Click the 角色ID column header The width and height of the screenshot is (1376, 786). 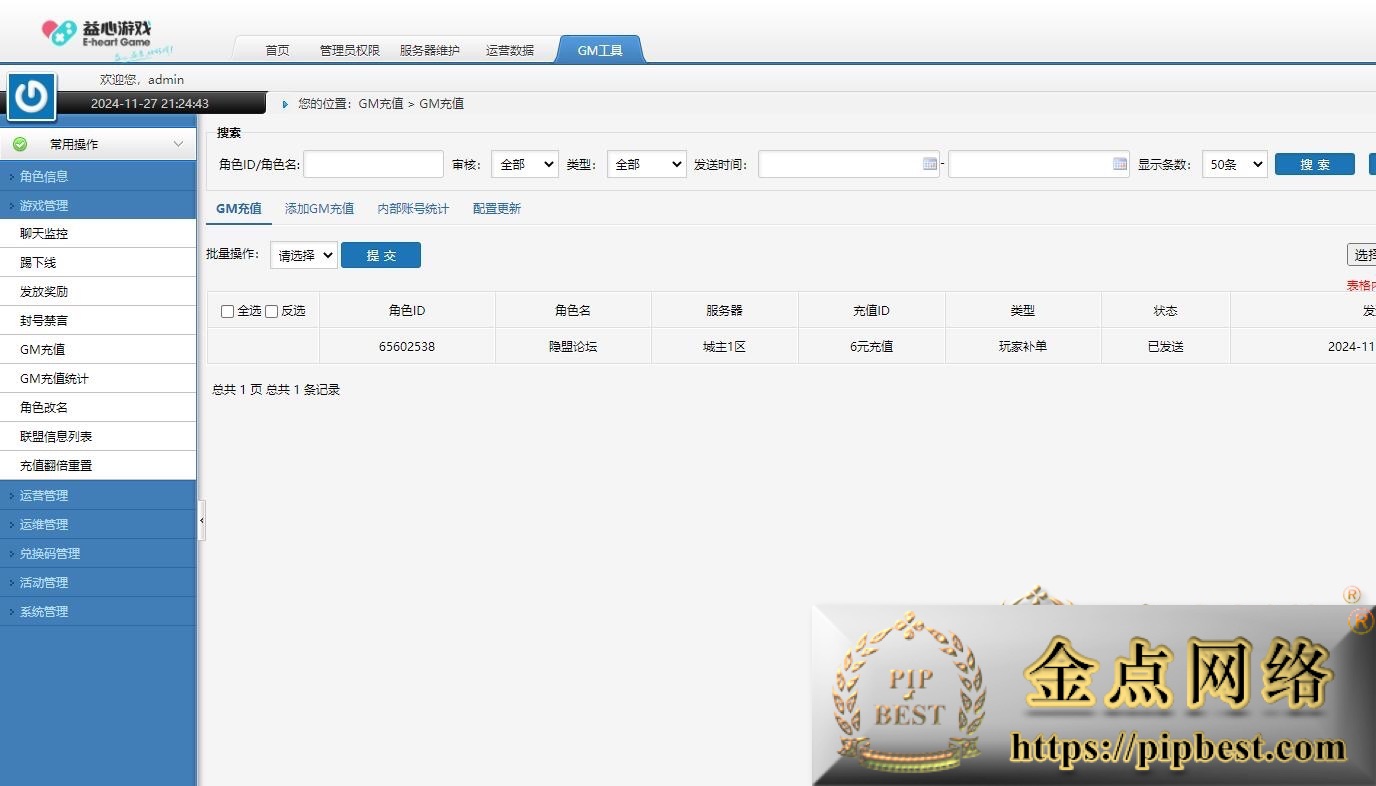tap(407, 310)
